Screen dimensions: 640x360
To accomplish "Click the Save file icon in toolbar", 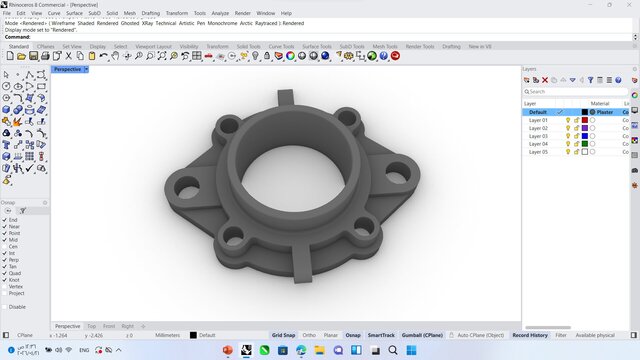I will point(33,56).
